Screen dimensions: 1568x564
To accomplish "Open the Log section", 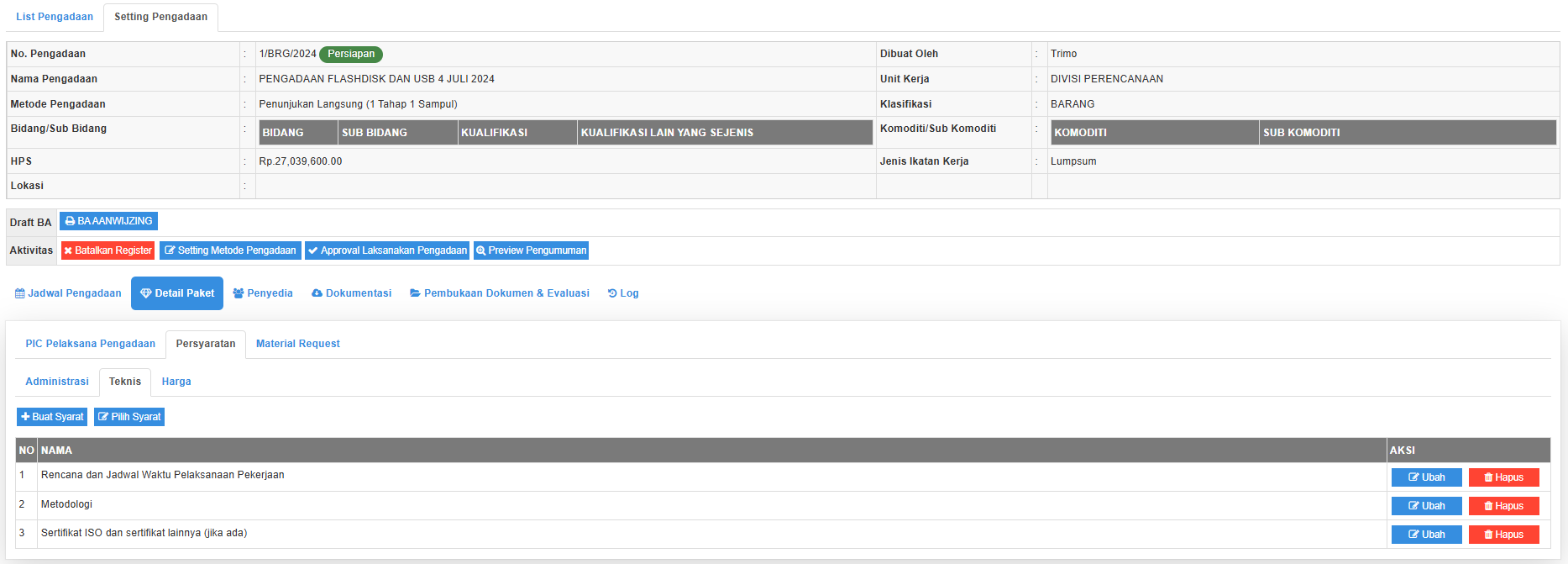I will [x=623, y=293].
